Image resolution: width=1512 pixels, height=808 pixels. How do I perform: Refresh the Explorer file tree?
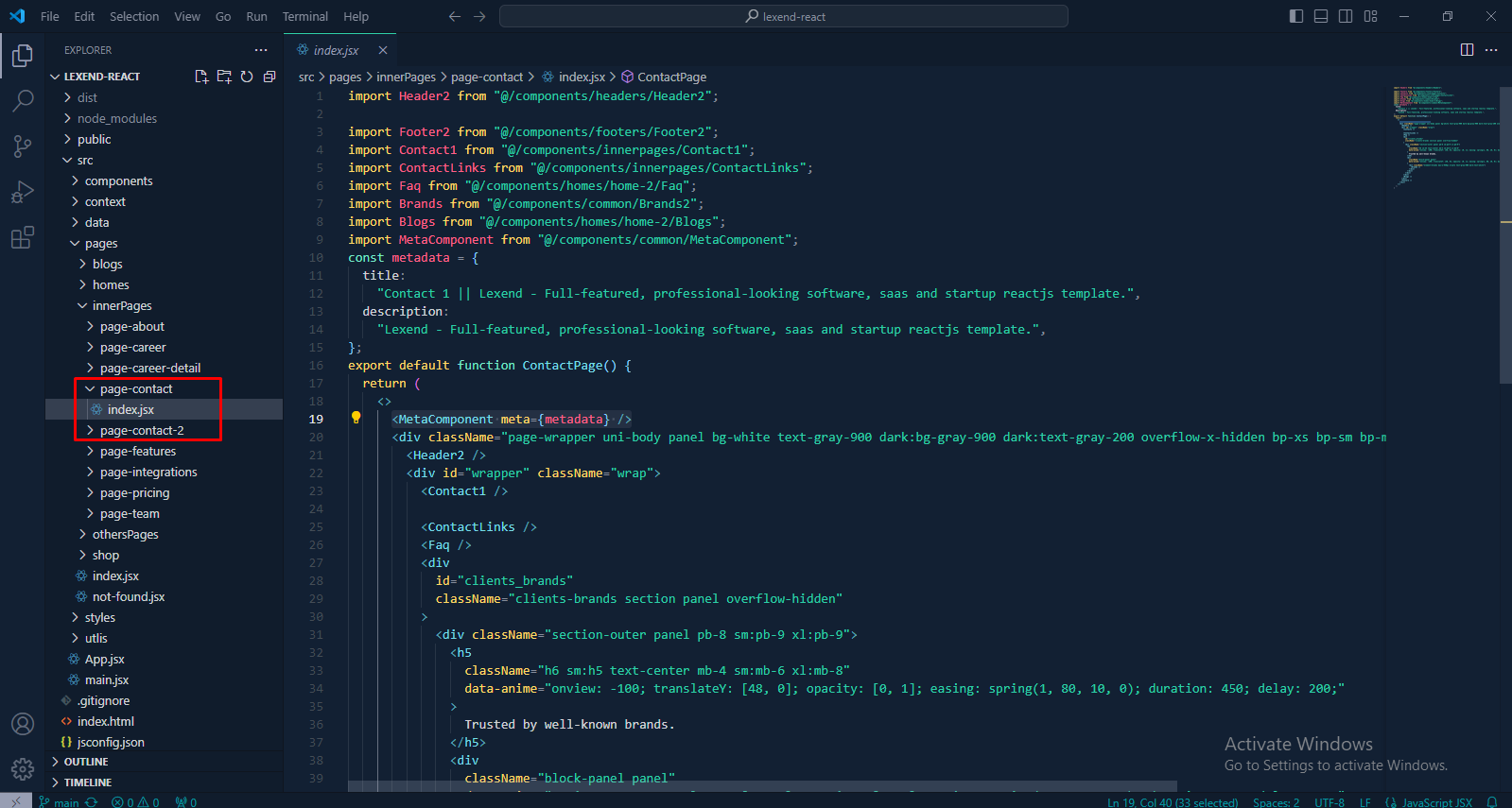tap(247, 77)
